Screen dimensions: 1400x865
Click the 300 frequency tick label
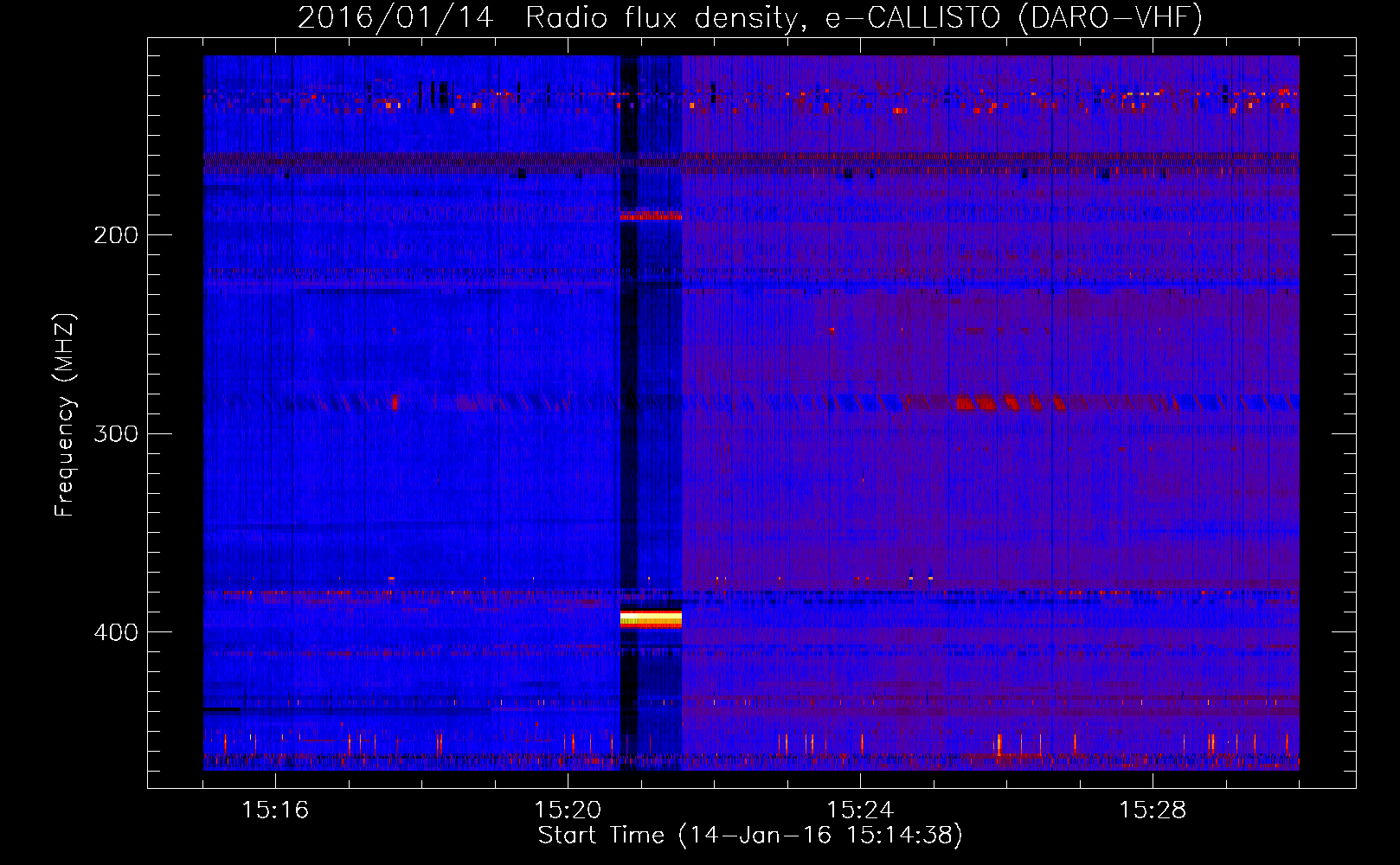click(116, 434)
